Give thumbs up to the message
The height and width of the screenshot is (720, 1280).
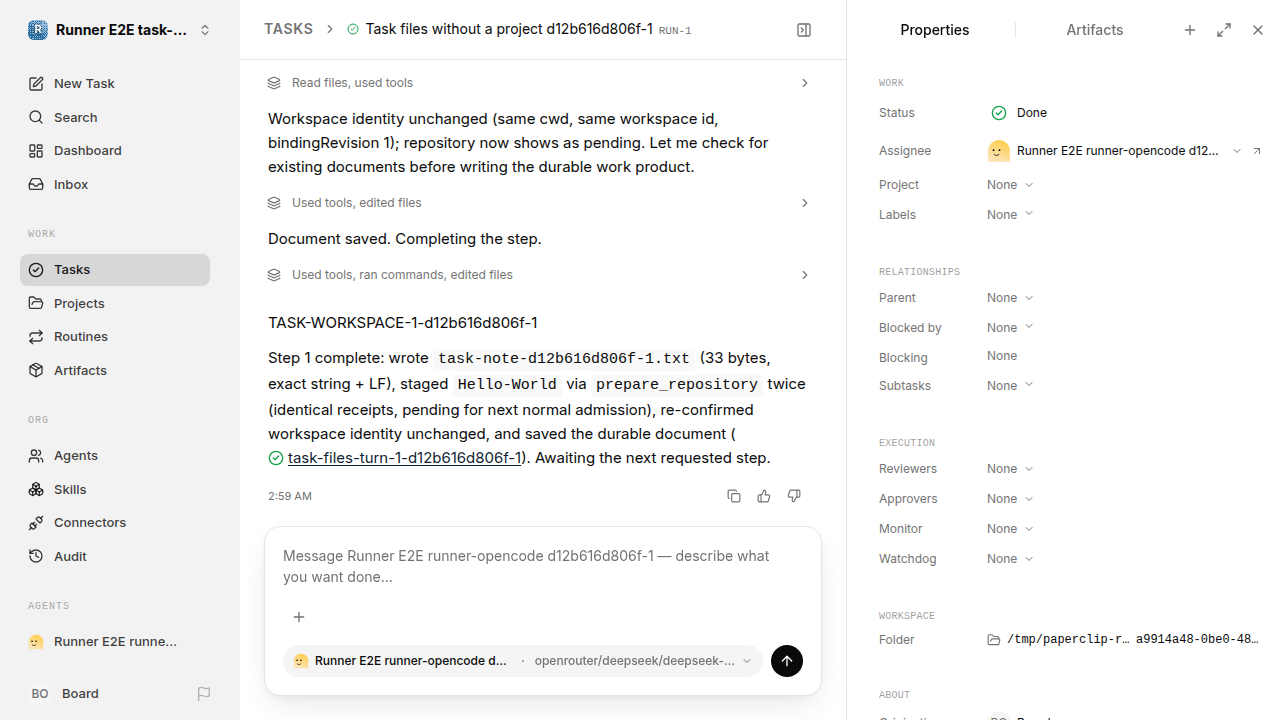tap(764, 496)
